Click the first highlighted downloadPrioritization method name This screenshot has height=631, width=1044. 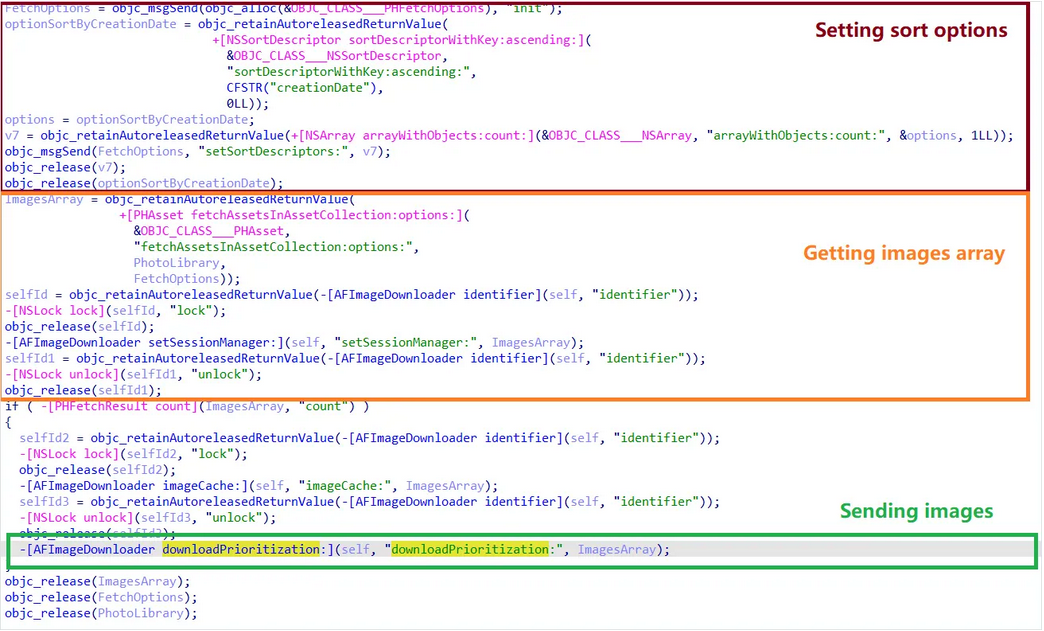(x=241, y=549)
